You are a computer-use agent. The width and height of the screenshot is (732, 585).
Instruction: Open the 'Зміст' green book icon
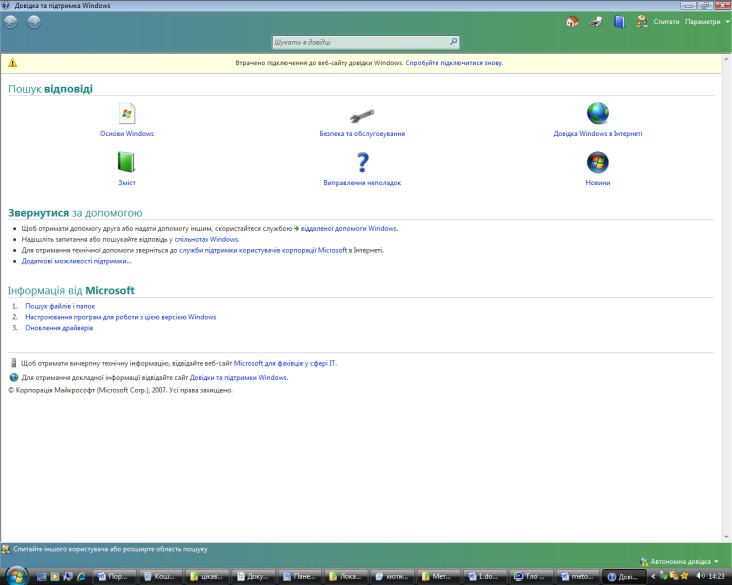(x=126, y=162)
